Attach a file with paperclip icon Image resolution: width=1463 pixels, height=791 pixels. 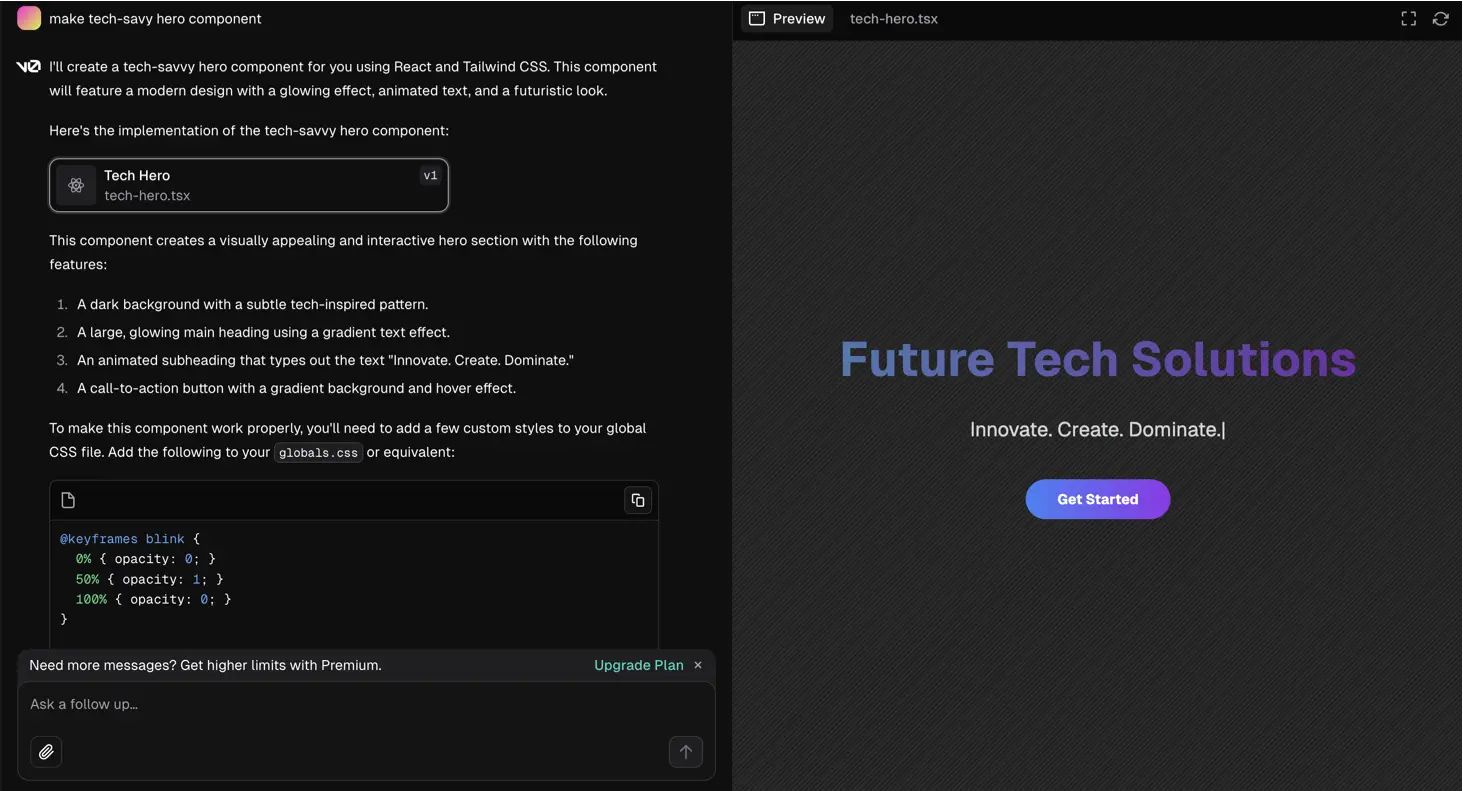point(46,752)
